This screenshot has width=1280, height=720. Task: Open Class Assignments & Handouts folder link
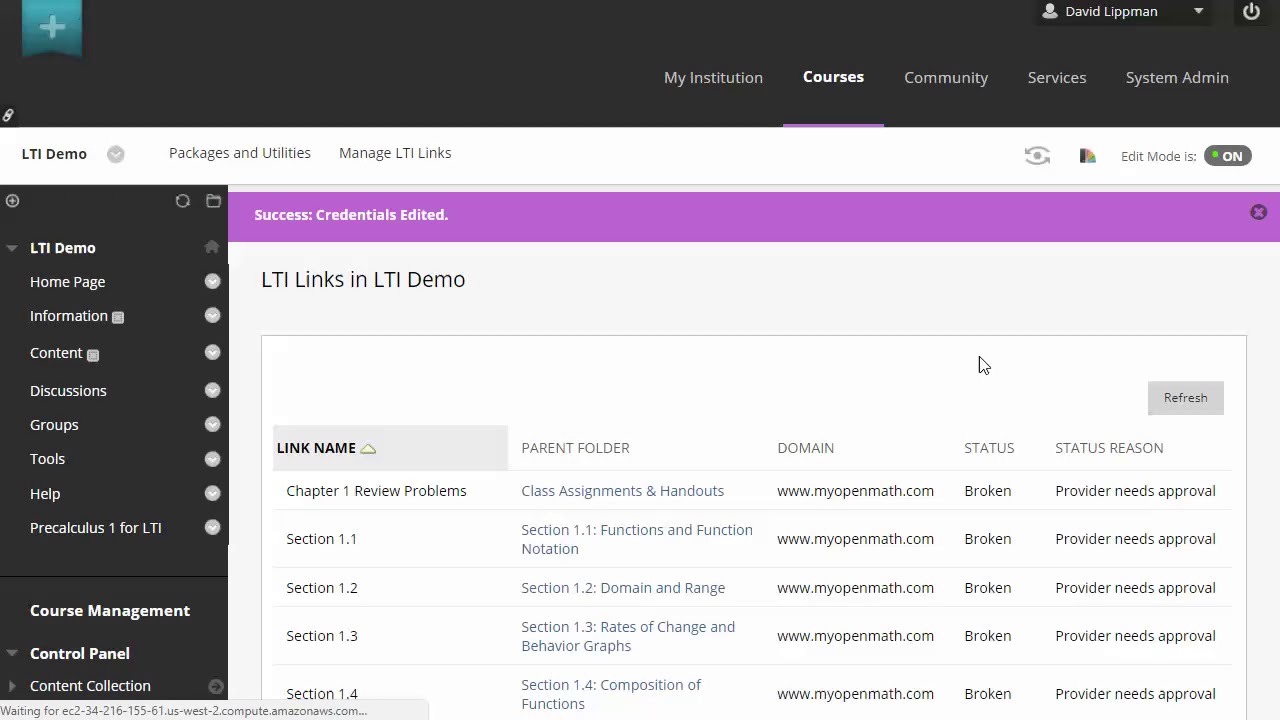[622, 491]
